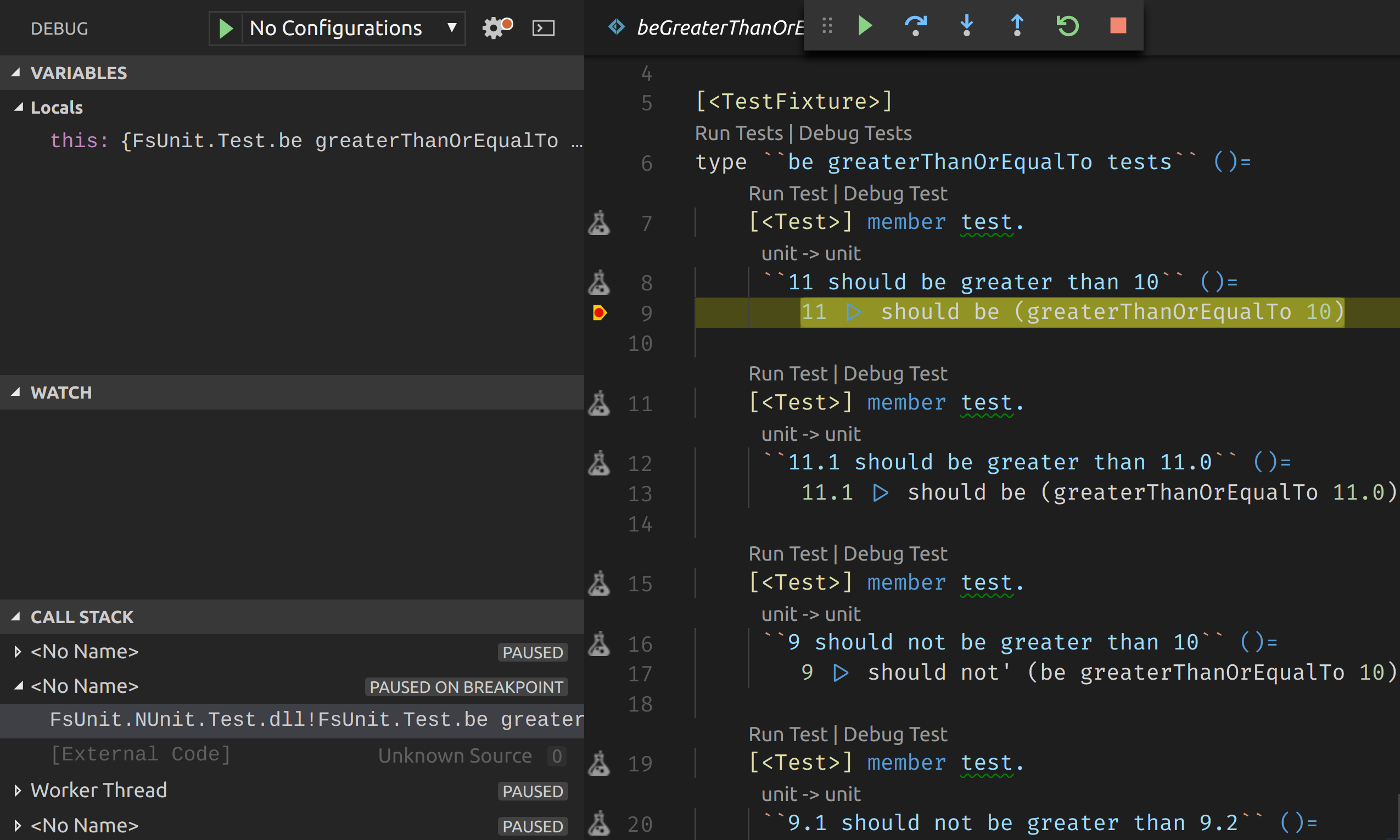Open the Debug Console icon
The image size is (1400, 840).
[543, 28]
